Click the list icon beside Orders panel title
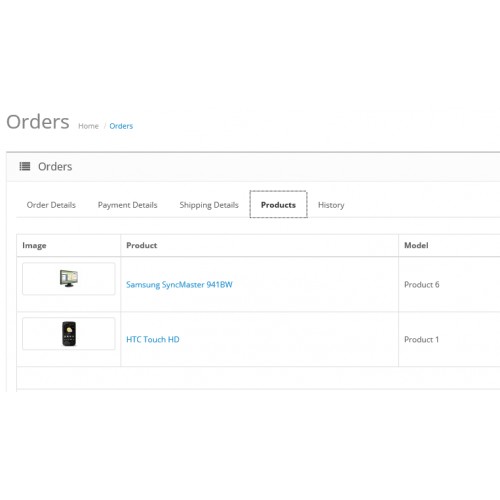500x500 pixels. 25,166
